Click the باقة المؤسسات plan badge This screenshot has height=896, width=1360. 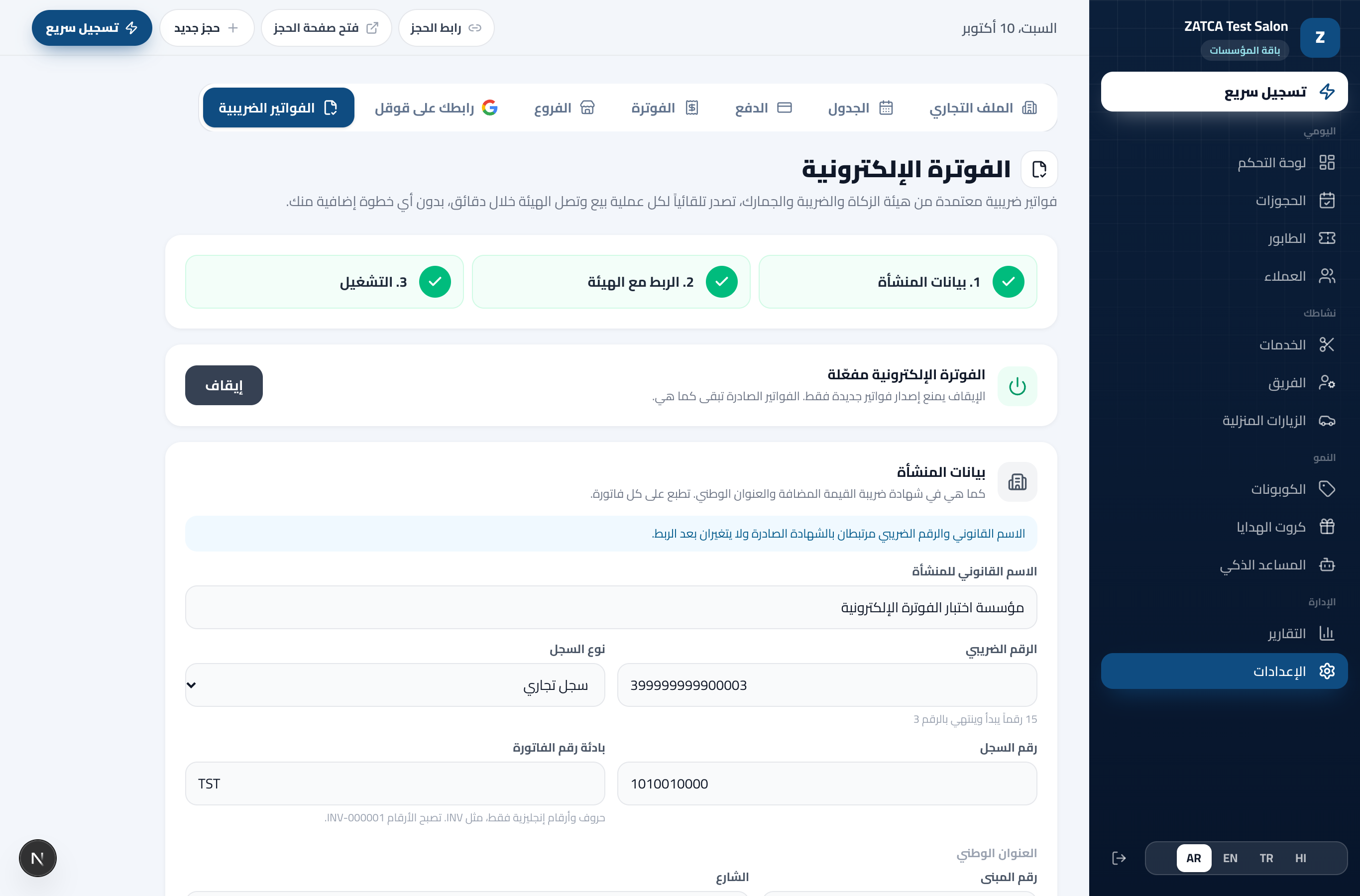pos(1244,50)
